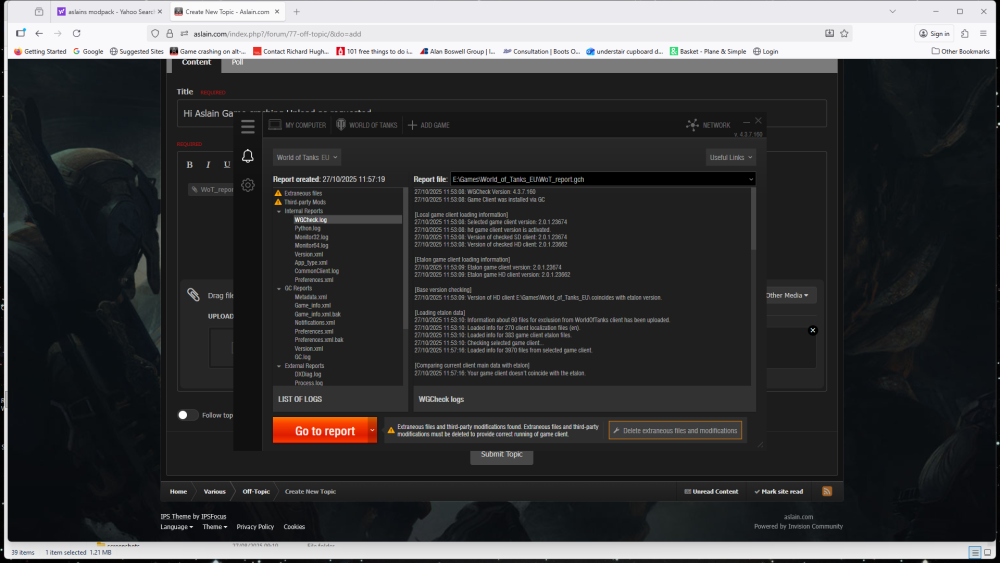
Task: Click the Go to report button
Action: (x=320, y=430)
